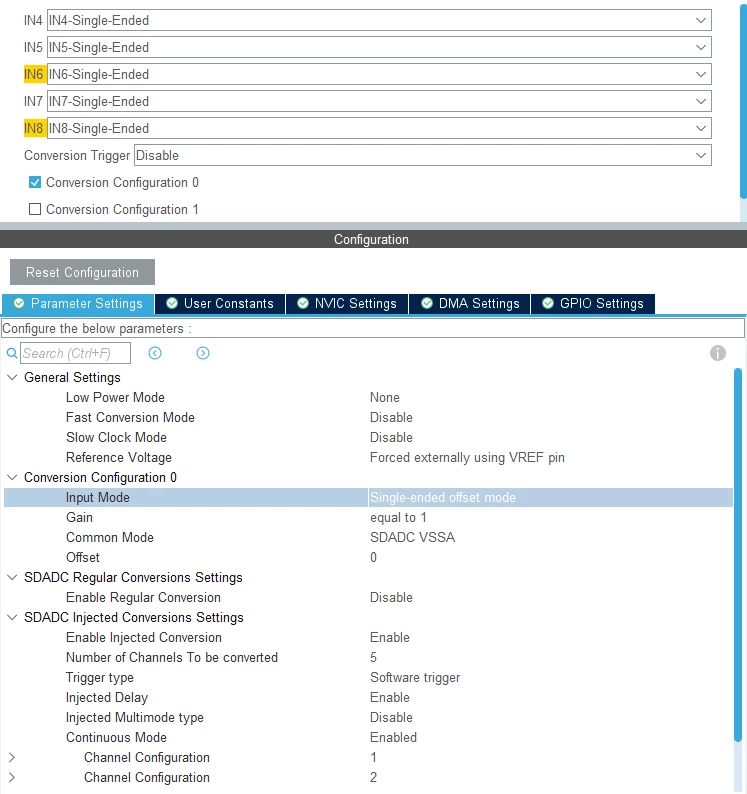Select the Reference Voltage row

368,457
